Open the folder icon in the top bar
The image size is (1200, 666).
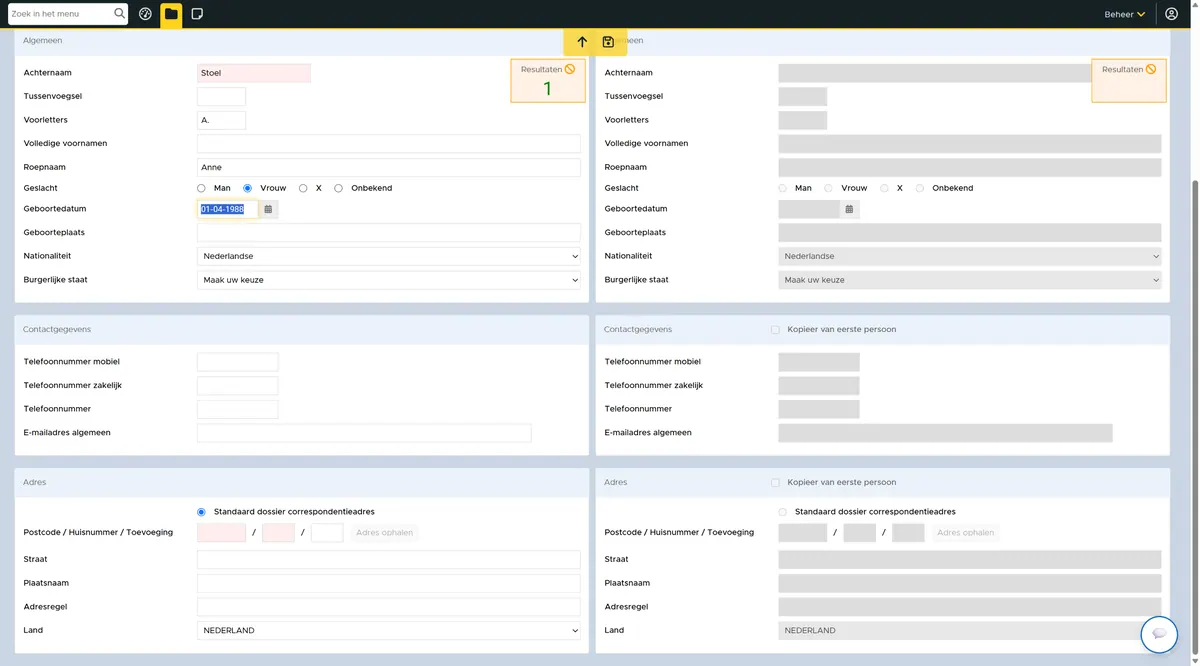click(171, 14)
